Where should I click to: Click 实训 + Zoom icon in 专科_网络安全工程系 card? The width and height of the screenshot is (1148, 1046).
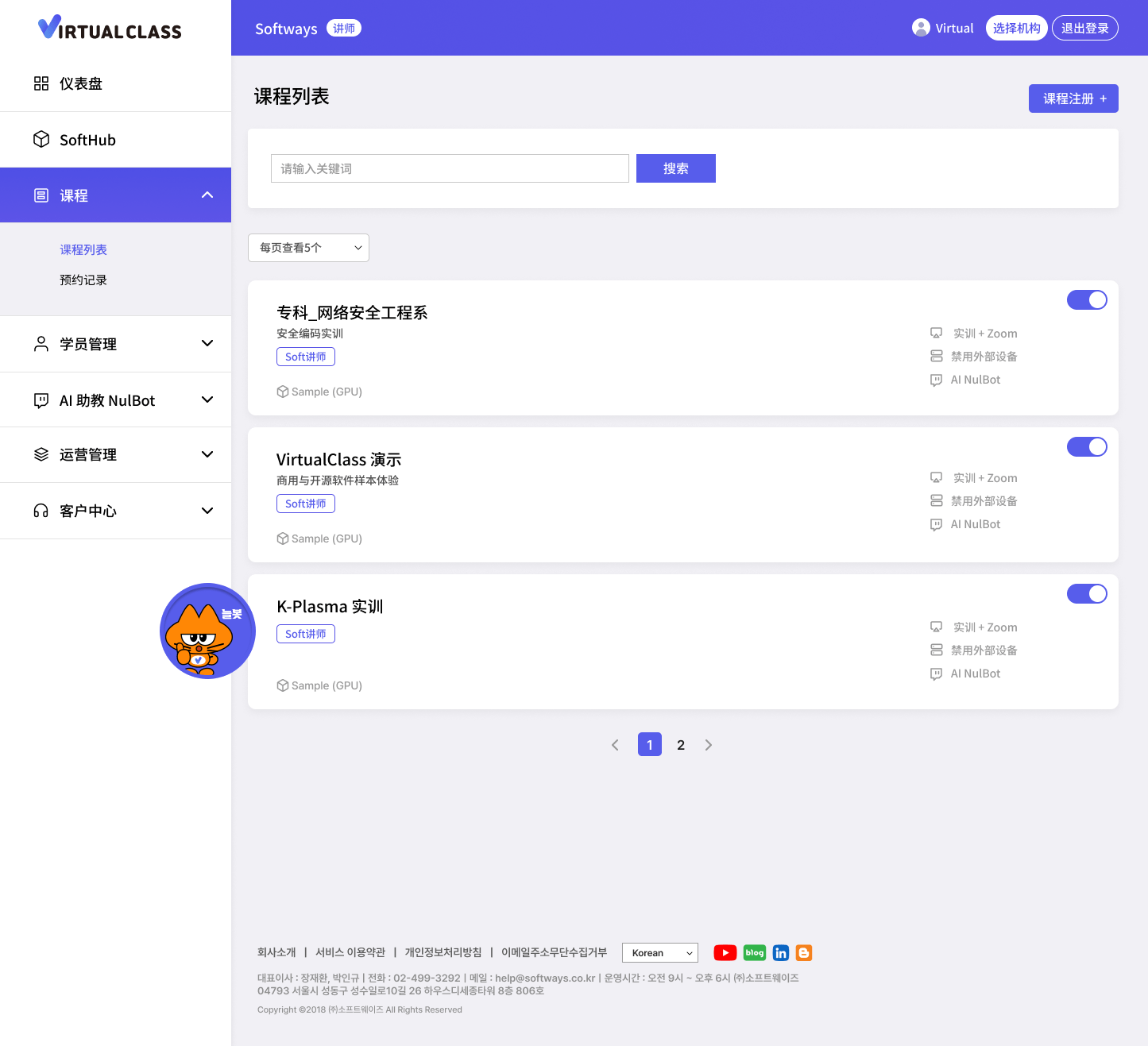(x=937, y=334)
